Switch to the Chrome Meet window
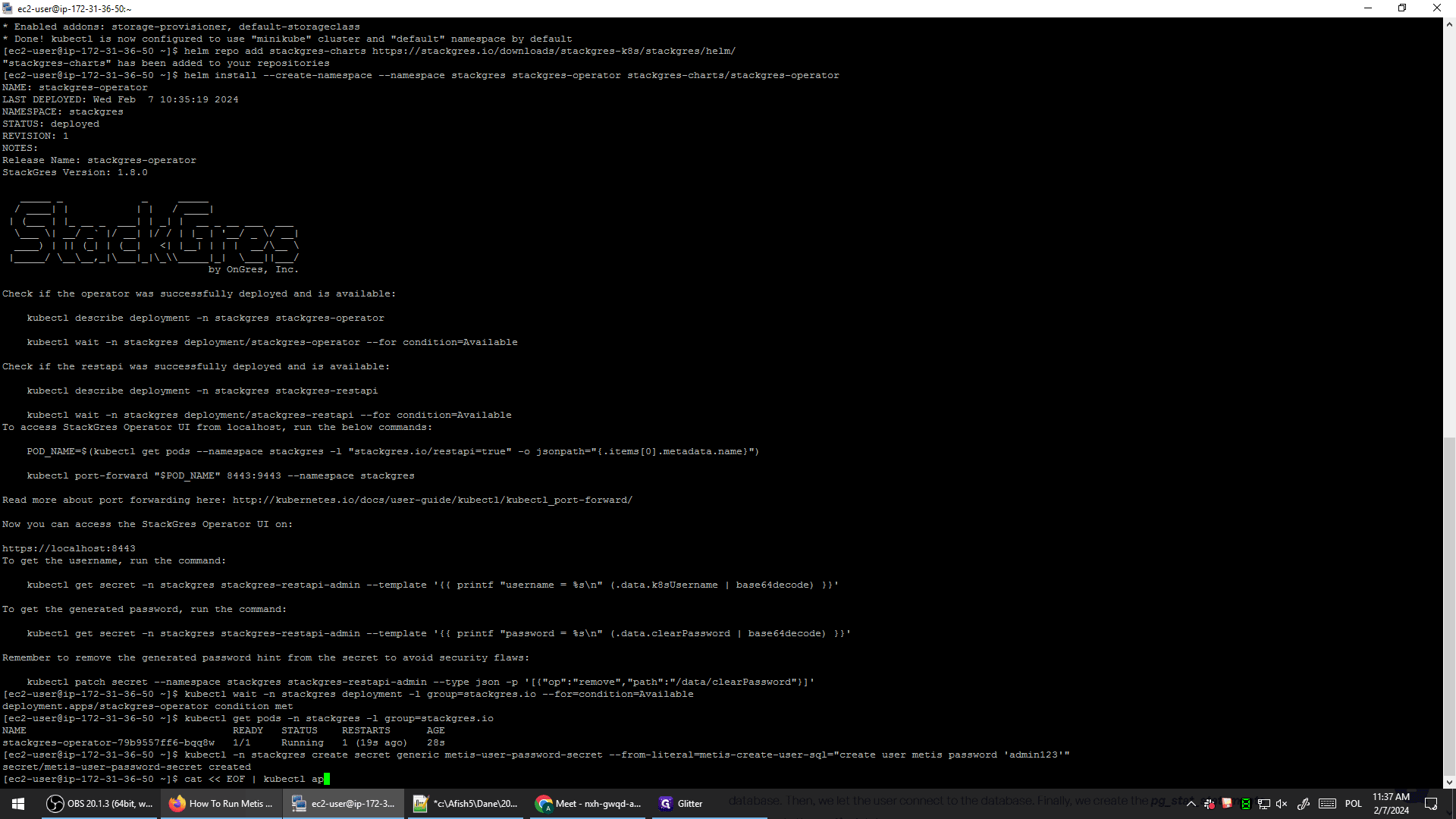This screenshot has width=1456, height=819. pyautogui.click(x=588, y=804)
